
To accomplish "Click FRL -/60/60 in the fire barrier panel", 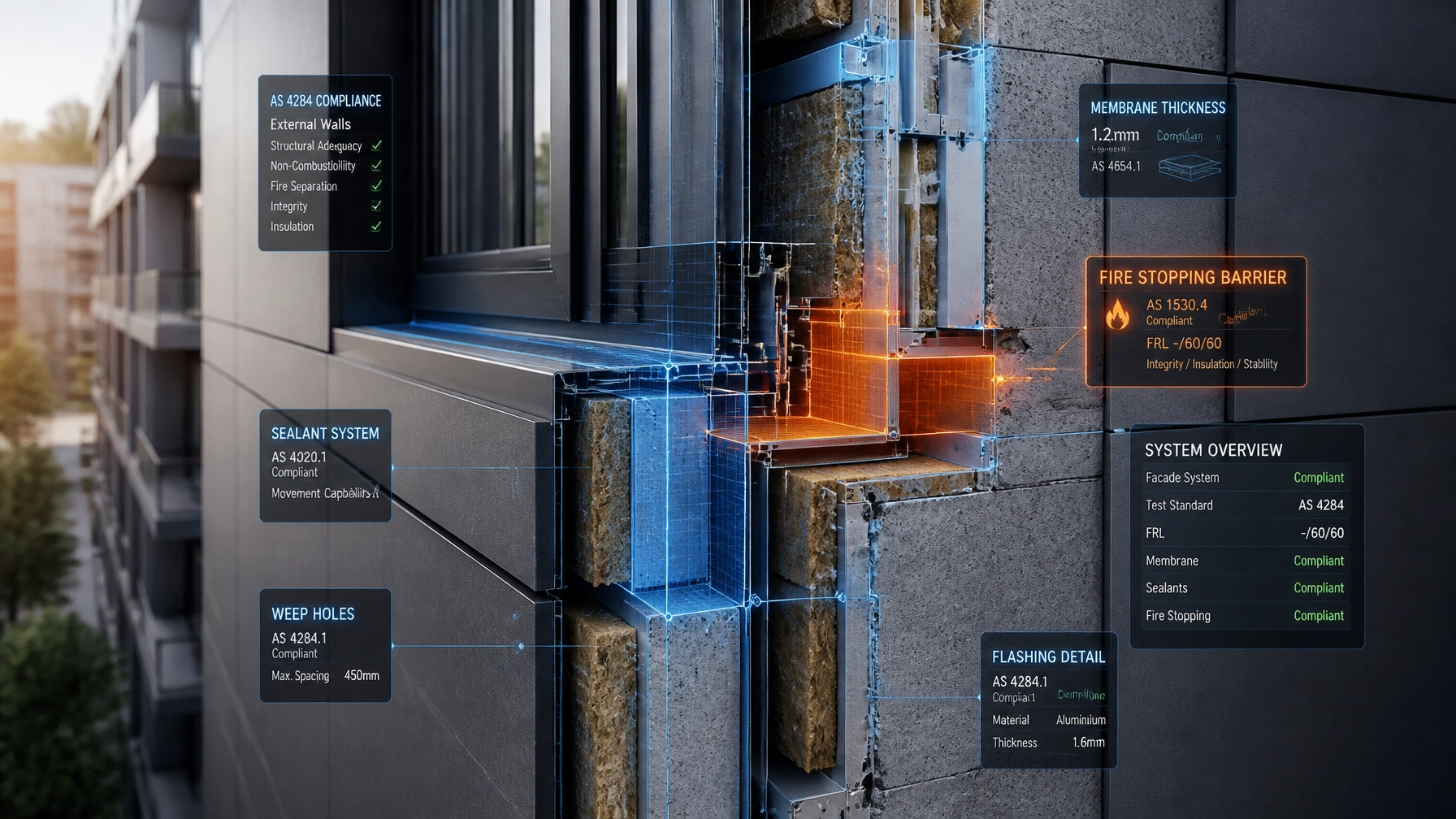I will click(1184, 343).
